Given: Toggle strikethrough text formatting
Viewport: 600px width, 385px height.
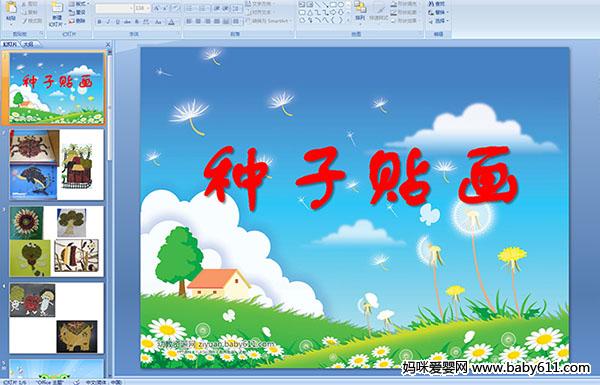Looking at the screenshot, I should click(127, 22).
